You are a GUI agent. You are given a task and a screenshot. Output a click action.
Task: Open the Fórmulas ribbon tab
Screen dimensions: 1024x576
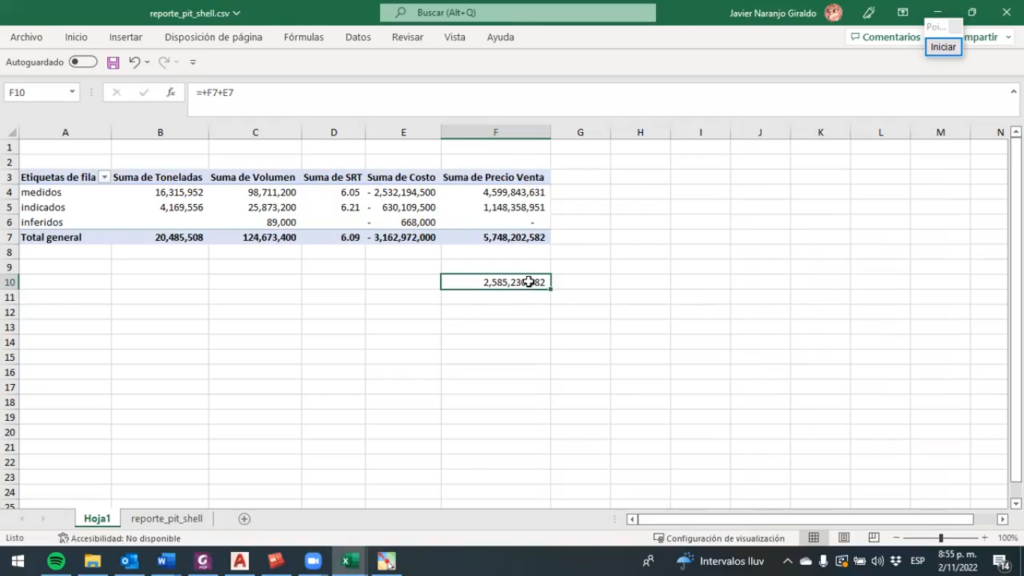[x=304, y=37]
